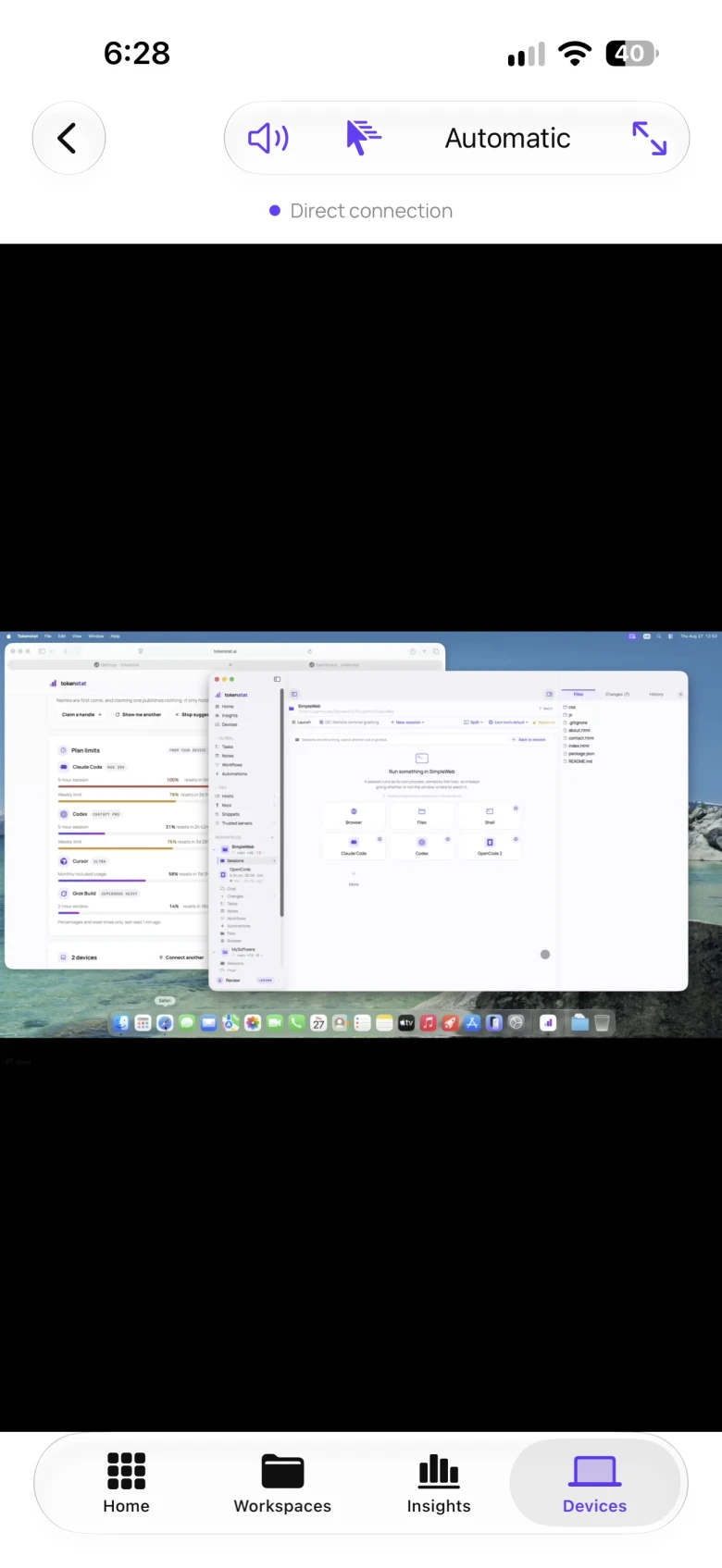Expand remote view to fullscreen

[649, 138]
